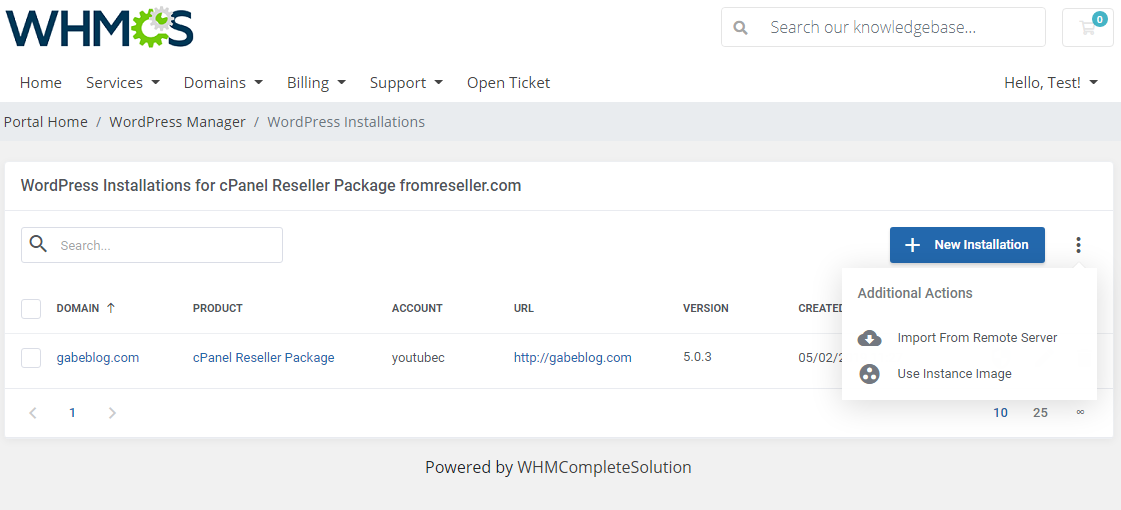This screenshot has height=510, width=1121.
Task: Open the gabeblog.com domain link
Action: coord(98,358)
